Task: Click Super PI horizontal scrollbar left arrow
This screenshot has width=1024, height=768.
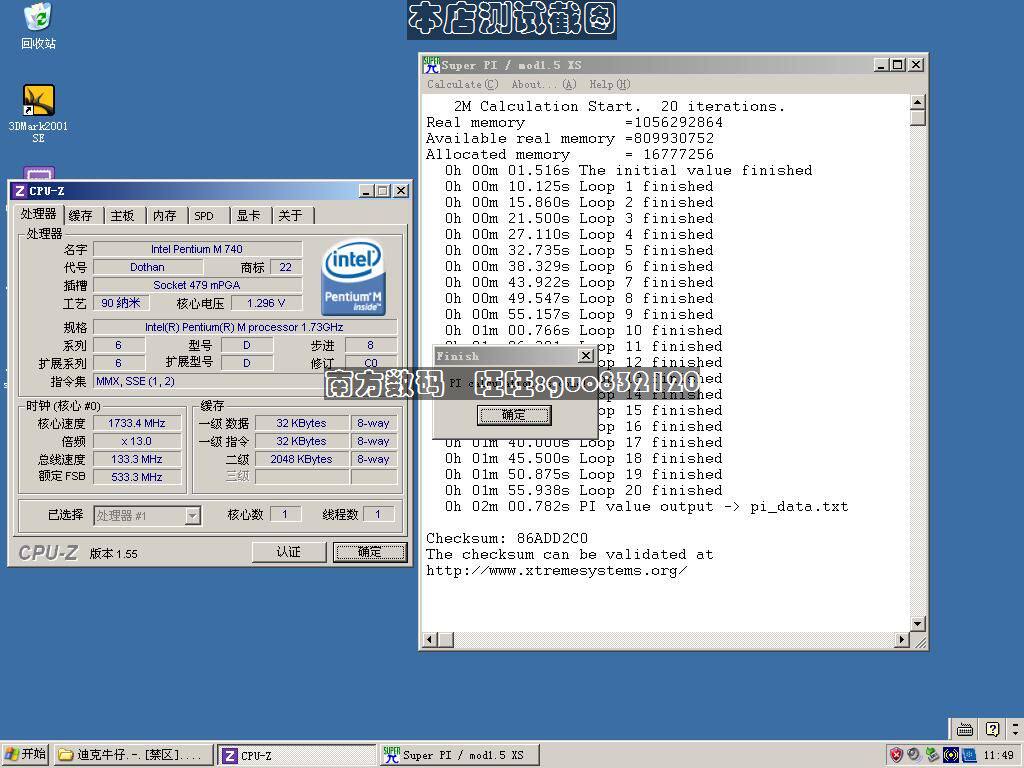Action: pos(430,640)
